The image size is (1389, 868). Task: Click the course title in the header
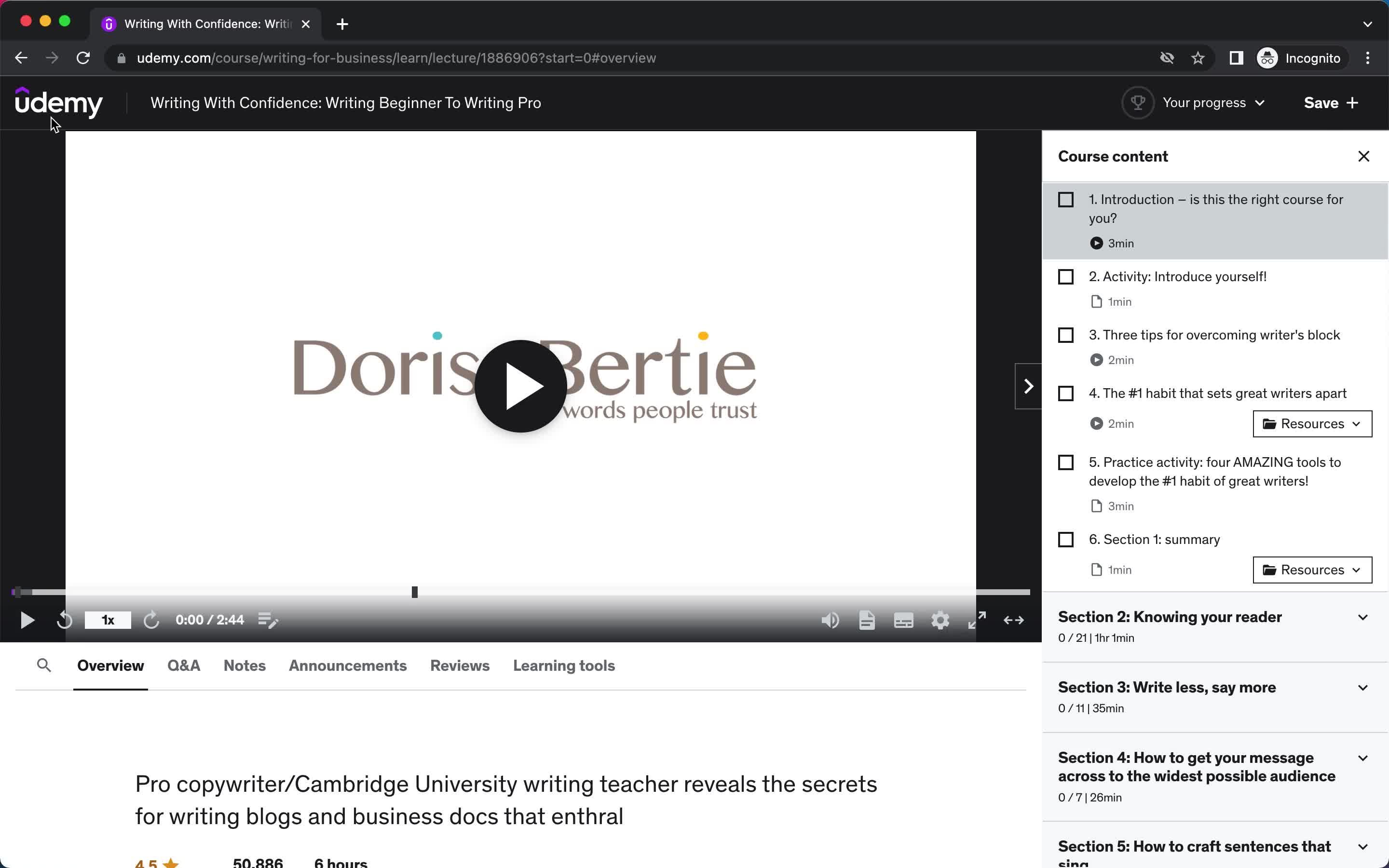click(x=345, y=103)
